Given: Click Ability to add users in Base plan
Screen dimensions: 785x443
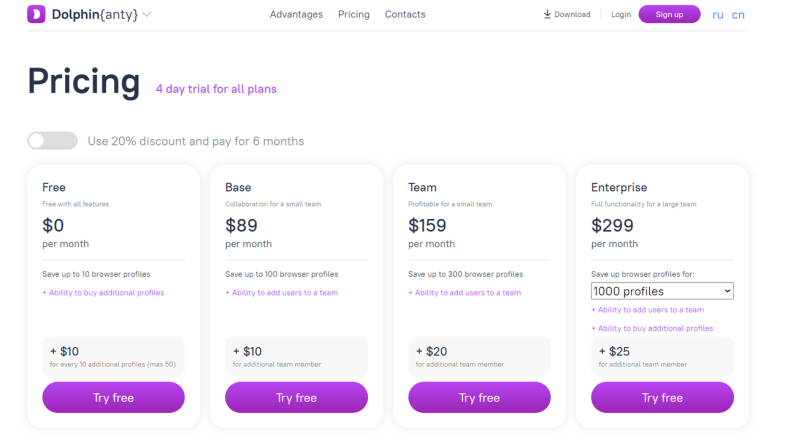Looking at the screenshot, I should (281, 293).
